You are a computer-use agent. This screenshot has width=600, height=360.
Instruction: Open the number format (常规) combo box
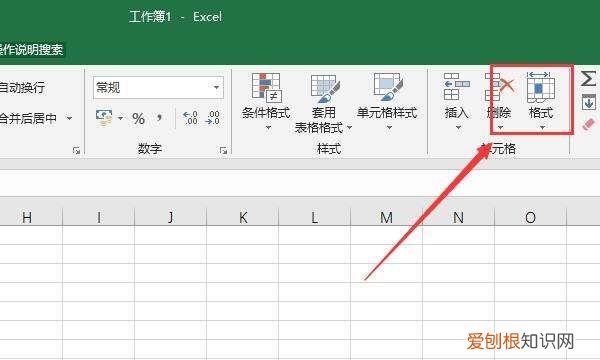pyautogui.click(x=158, y=88)
